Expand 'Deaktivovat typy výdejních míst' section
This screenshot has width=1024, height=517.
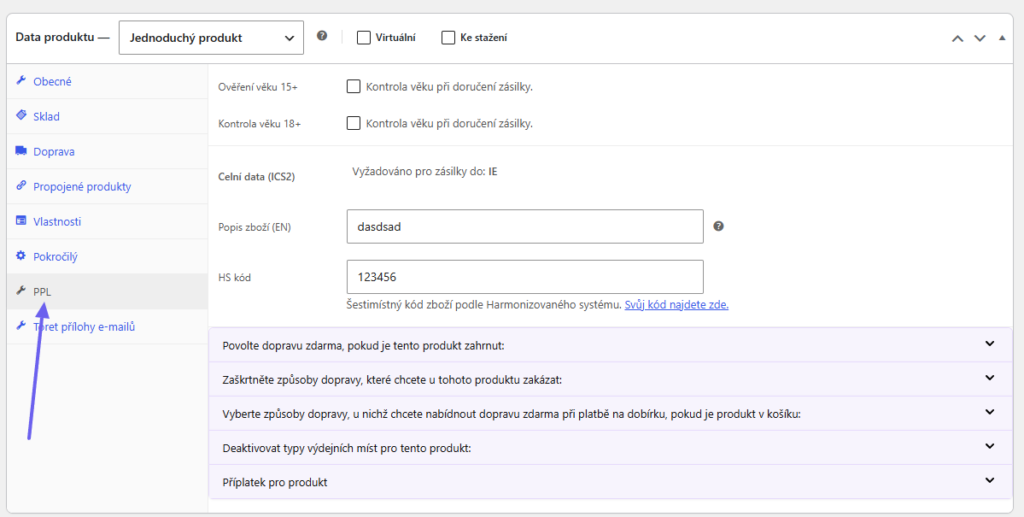(609, 448)
